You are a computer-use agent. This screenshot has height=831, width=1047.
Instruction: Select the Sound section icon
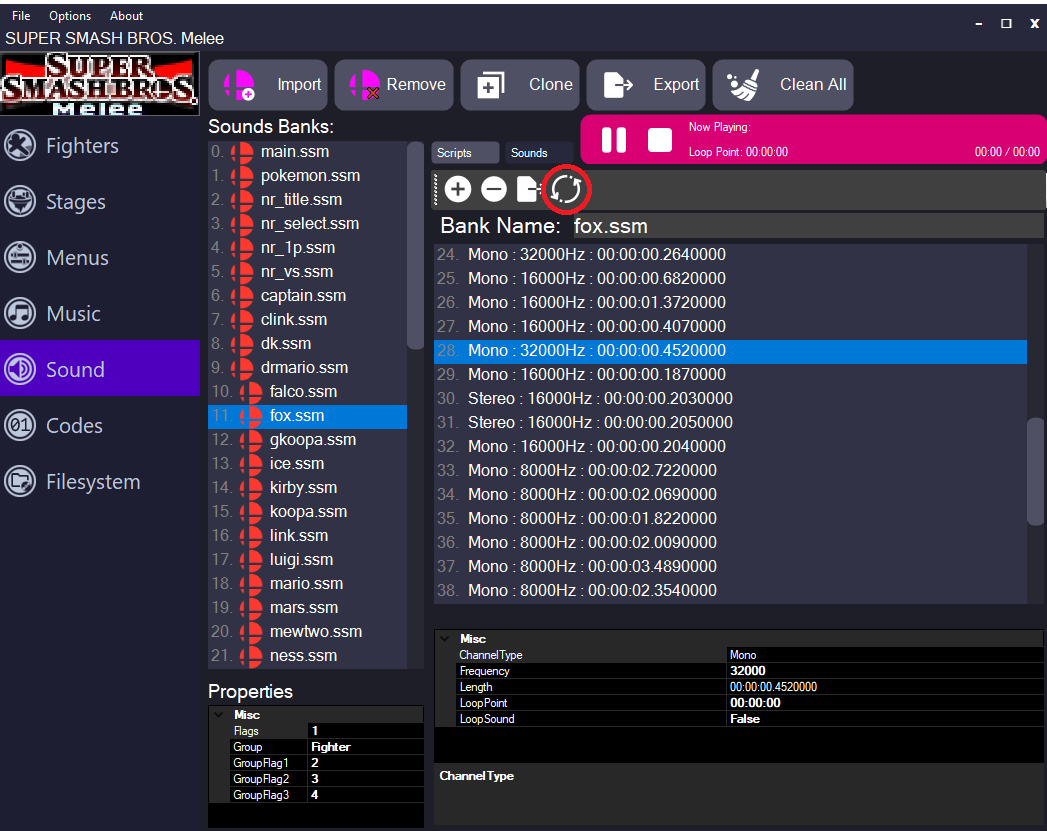click(x=20, y=369)
